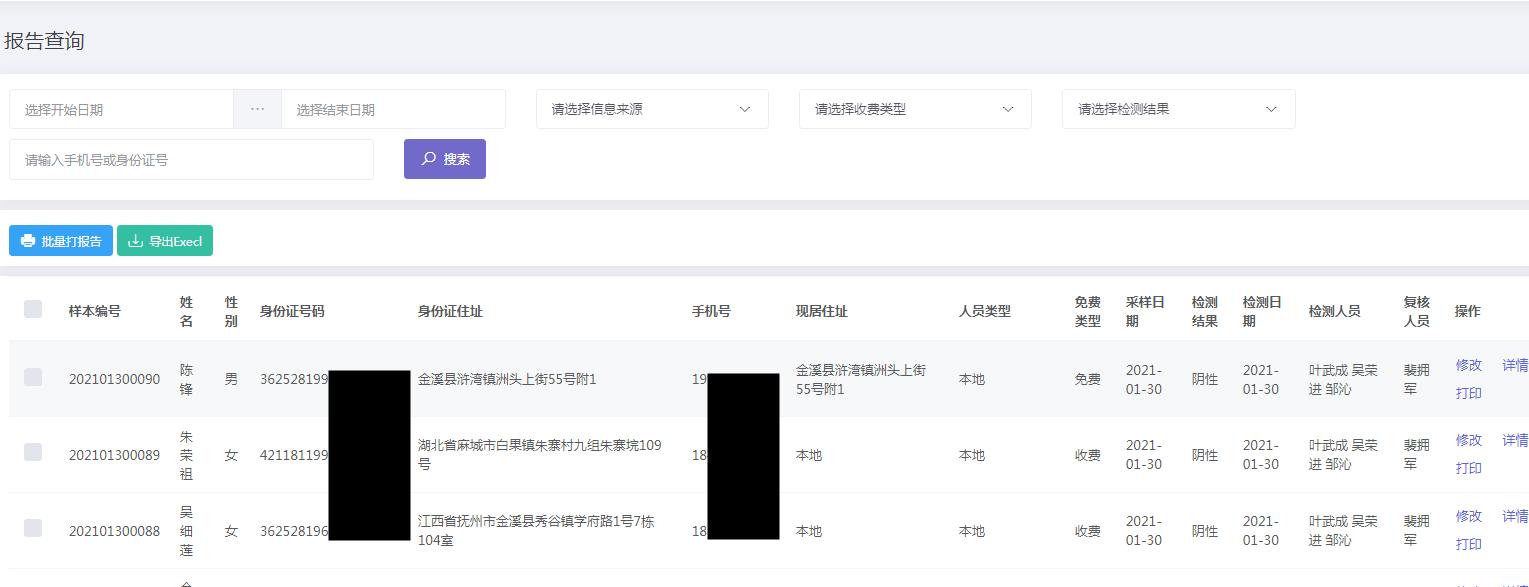Click the 导出Execl export button

pos(164,240)
